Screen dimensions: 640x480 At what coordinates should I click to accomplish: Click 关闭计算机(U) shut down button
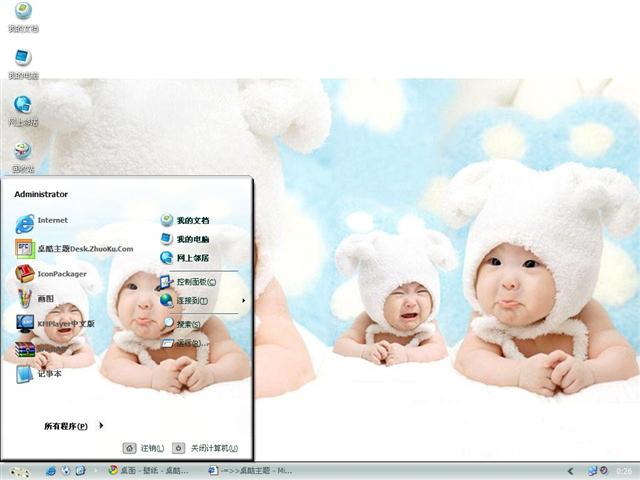tap(205, 448)
